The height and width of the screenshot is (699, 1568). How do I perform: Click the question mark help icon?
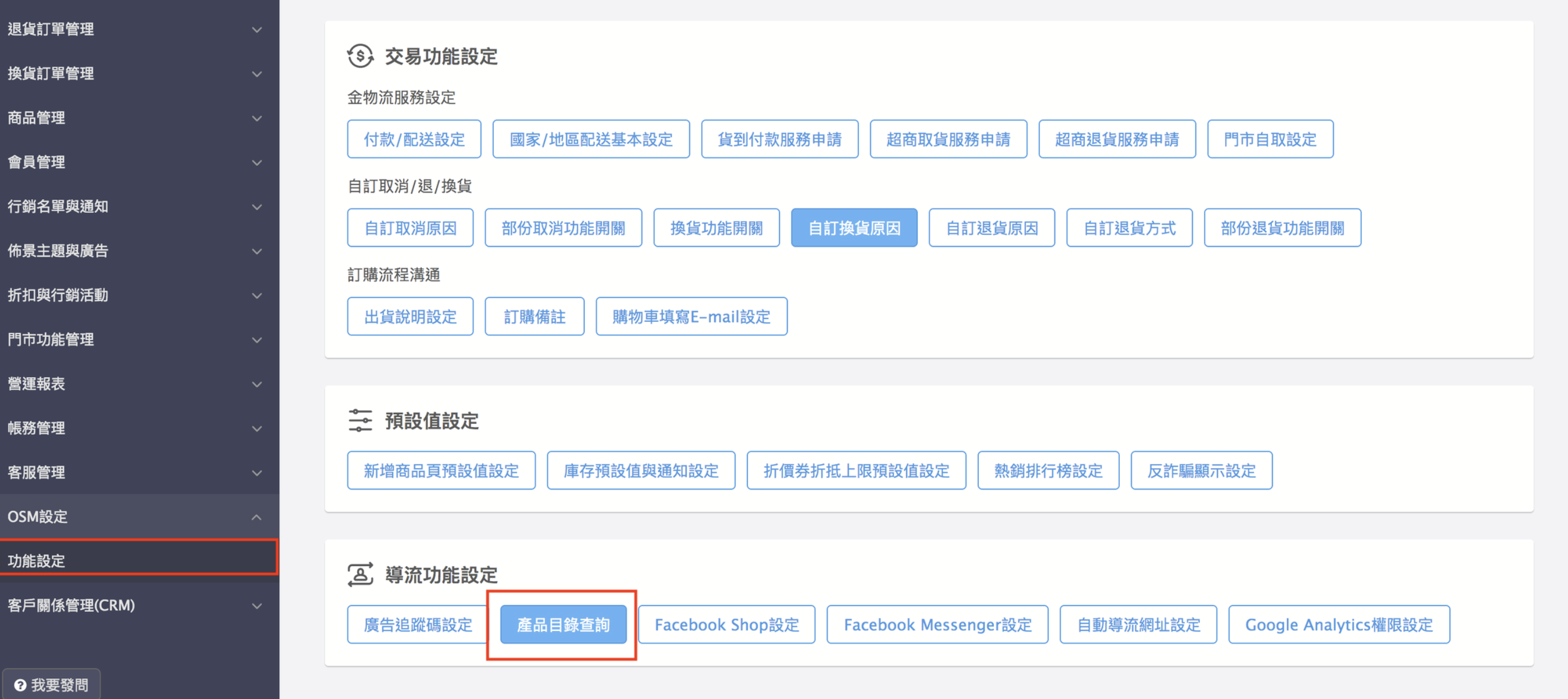pyautogui.click(x=20, y=685)
